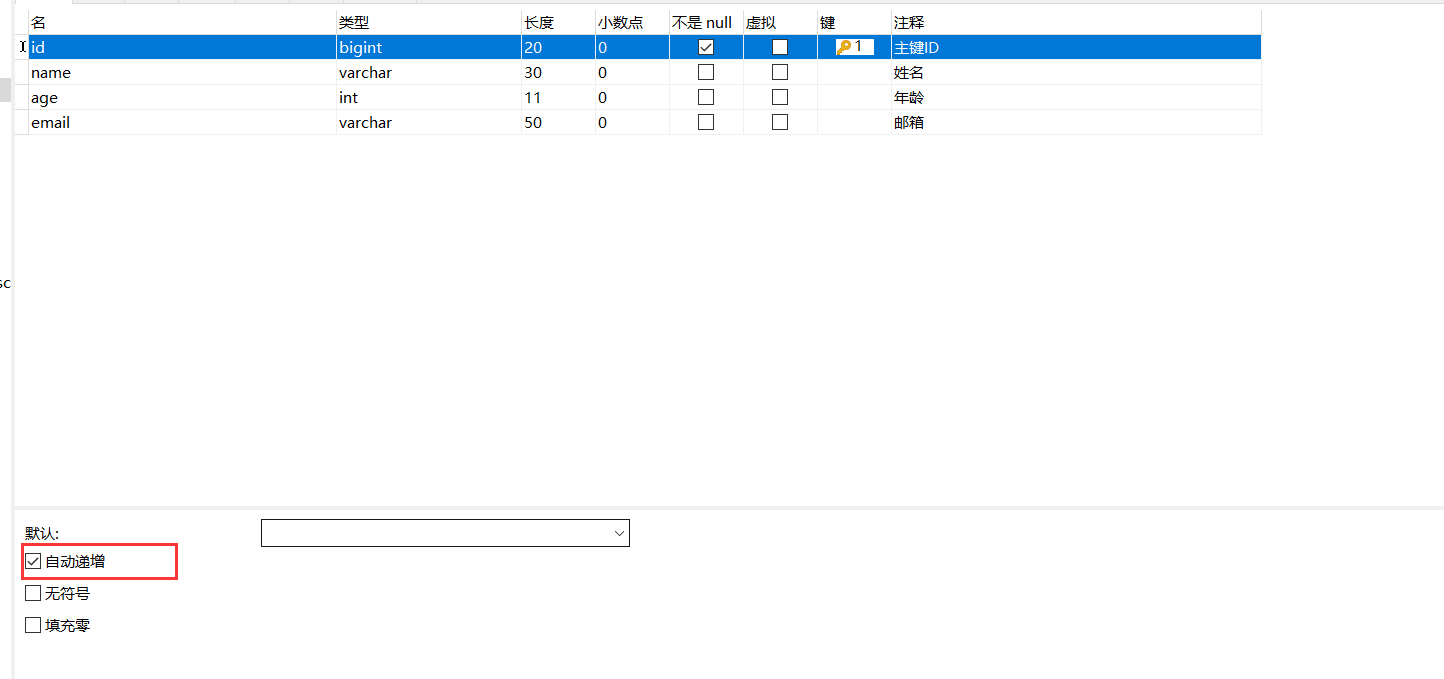Screen dimensions: 1444x679
Task: Click the 年龄 comment cell
Action: 1076,97
